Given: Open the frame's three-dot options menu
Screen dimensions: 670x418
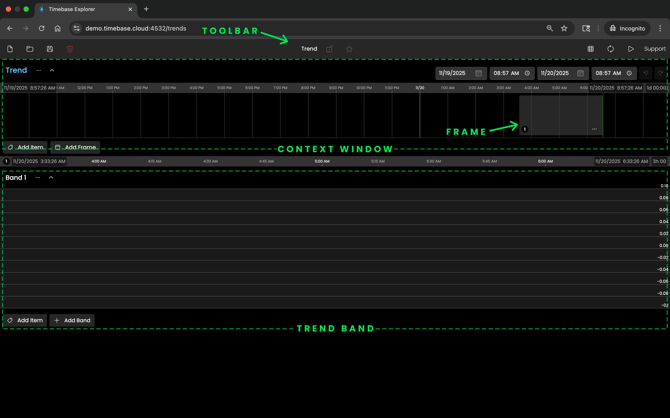Looking at the screenshot, I should pos(594,129).
